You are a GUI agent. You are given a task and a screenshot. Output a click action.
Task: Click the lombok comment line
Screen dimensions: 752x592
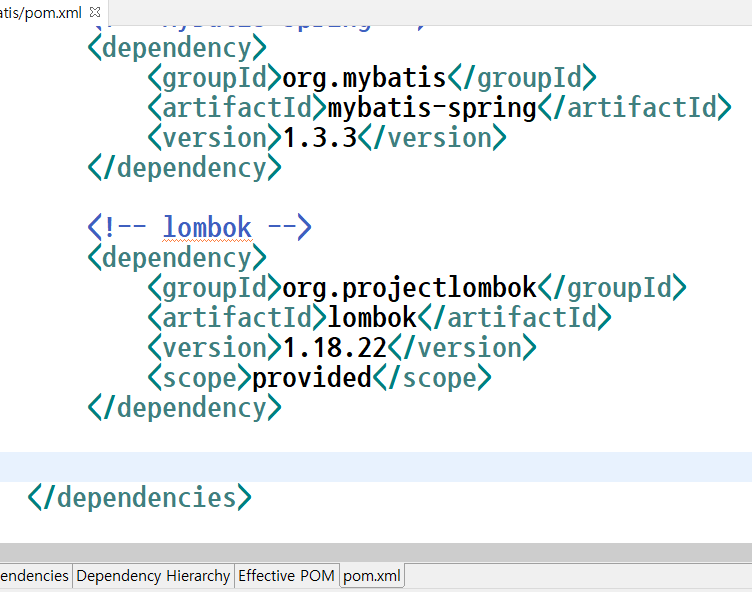(x=200, y=227)
